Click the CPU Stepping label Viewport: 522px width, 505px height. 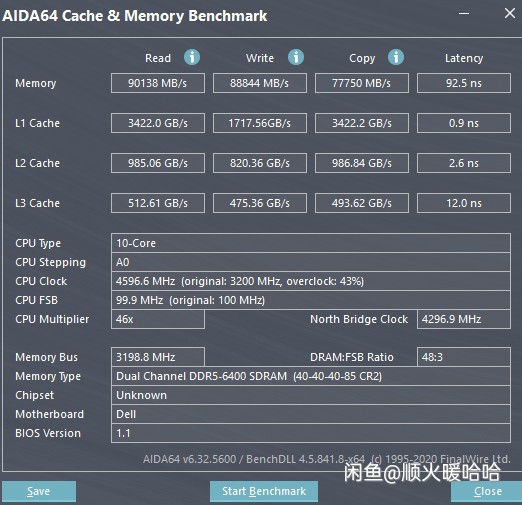tap(50, 262)
